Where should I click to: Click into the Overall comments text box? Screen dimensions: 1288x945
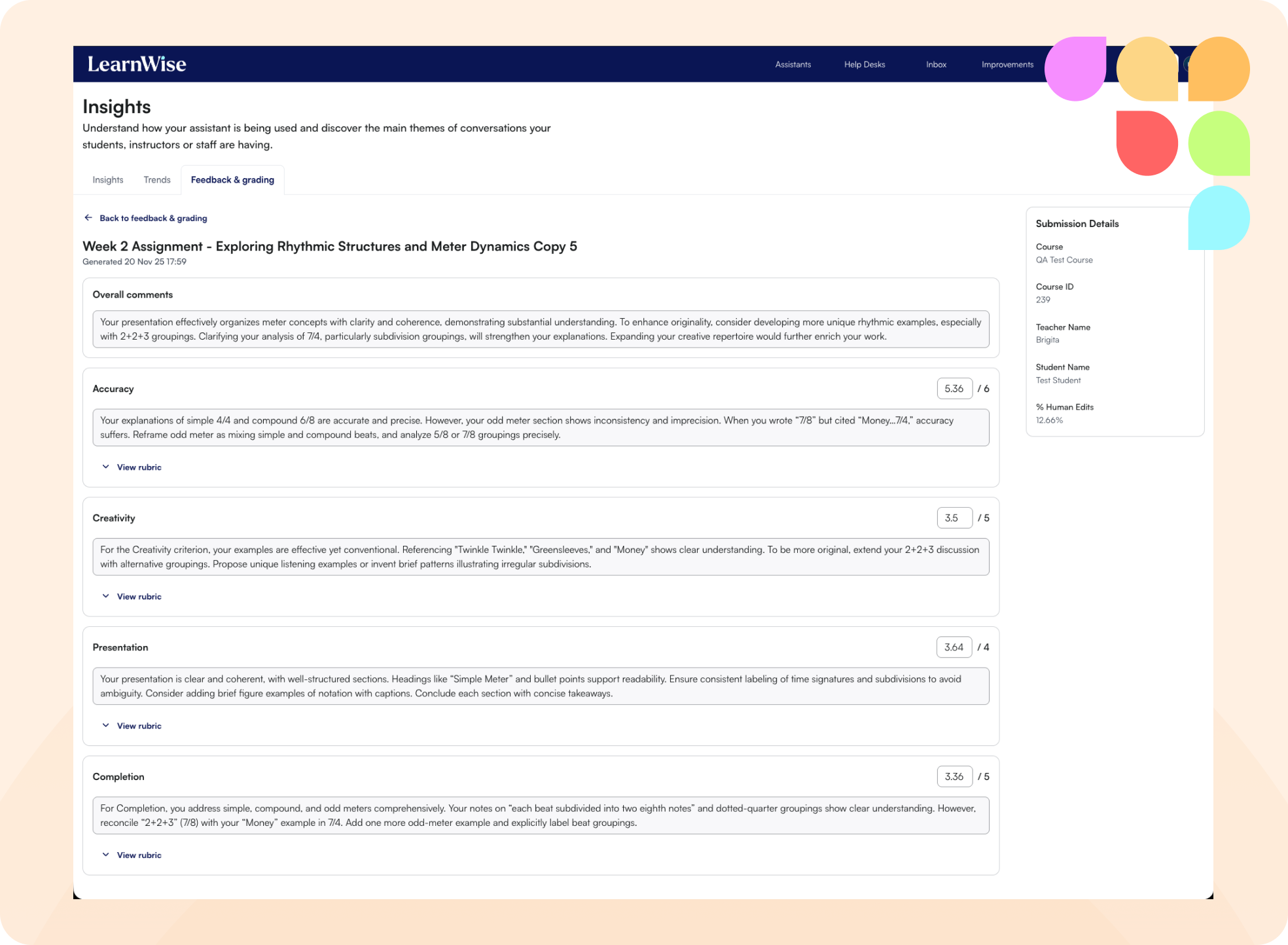(541, 329)
